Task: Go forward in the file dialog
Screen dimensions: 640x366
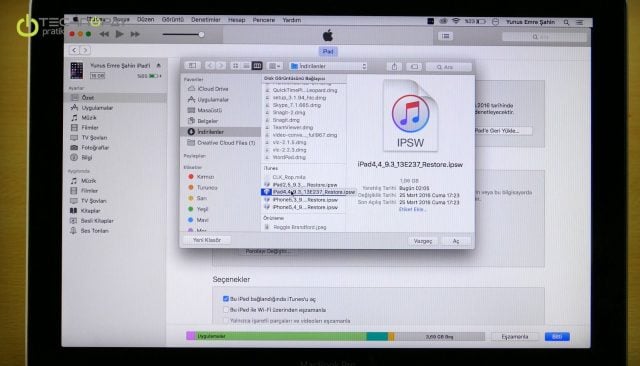Action: pos(221,66)
